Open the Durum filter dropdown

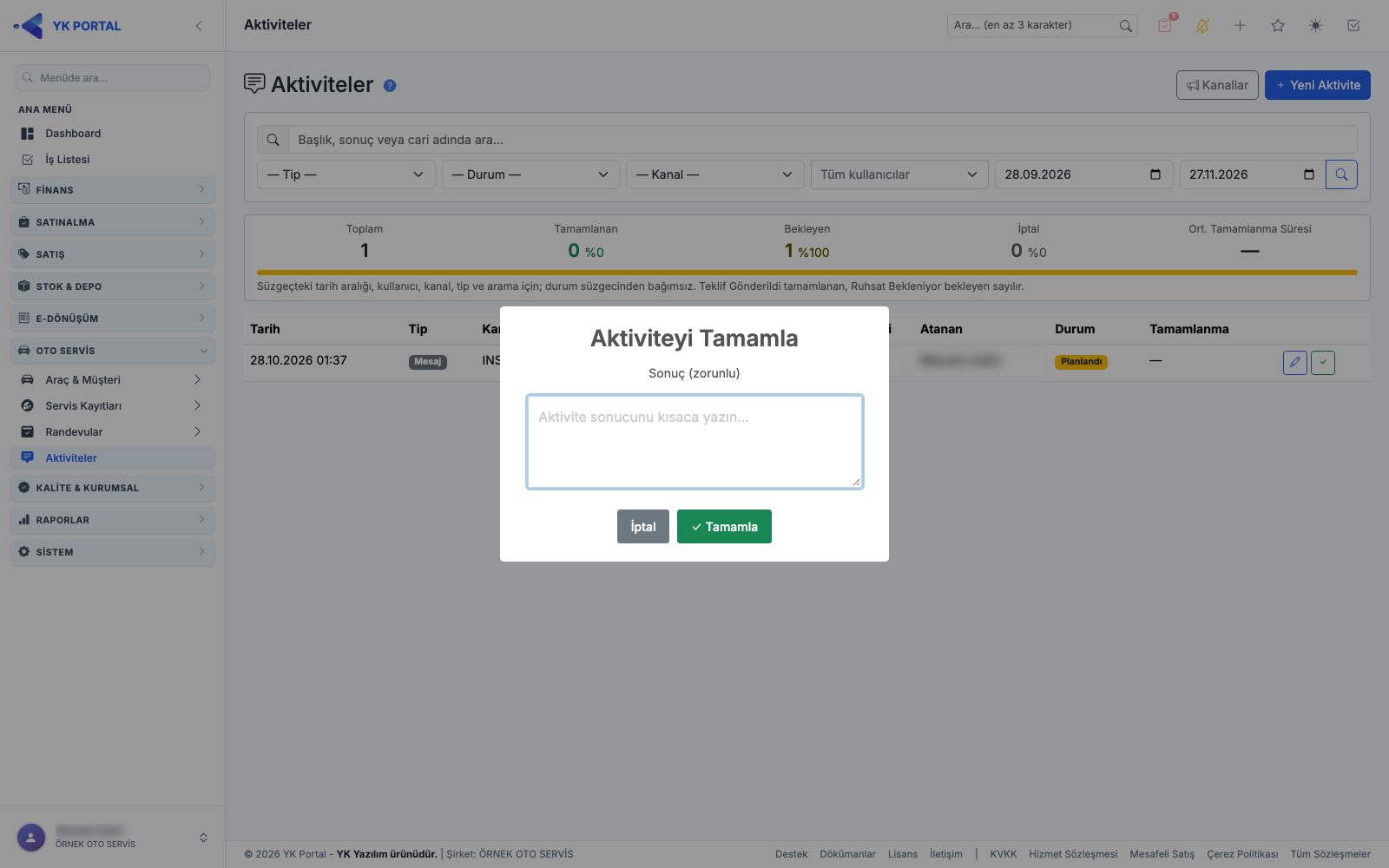pyautogui.click(x=530, y=174)
